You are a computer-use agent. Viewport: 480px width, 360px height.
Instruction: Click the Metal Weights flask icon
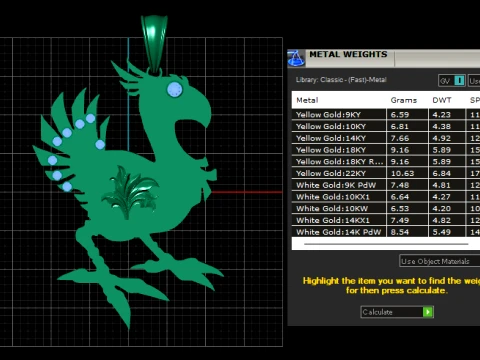tap(296, 58)
